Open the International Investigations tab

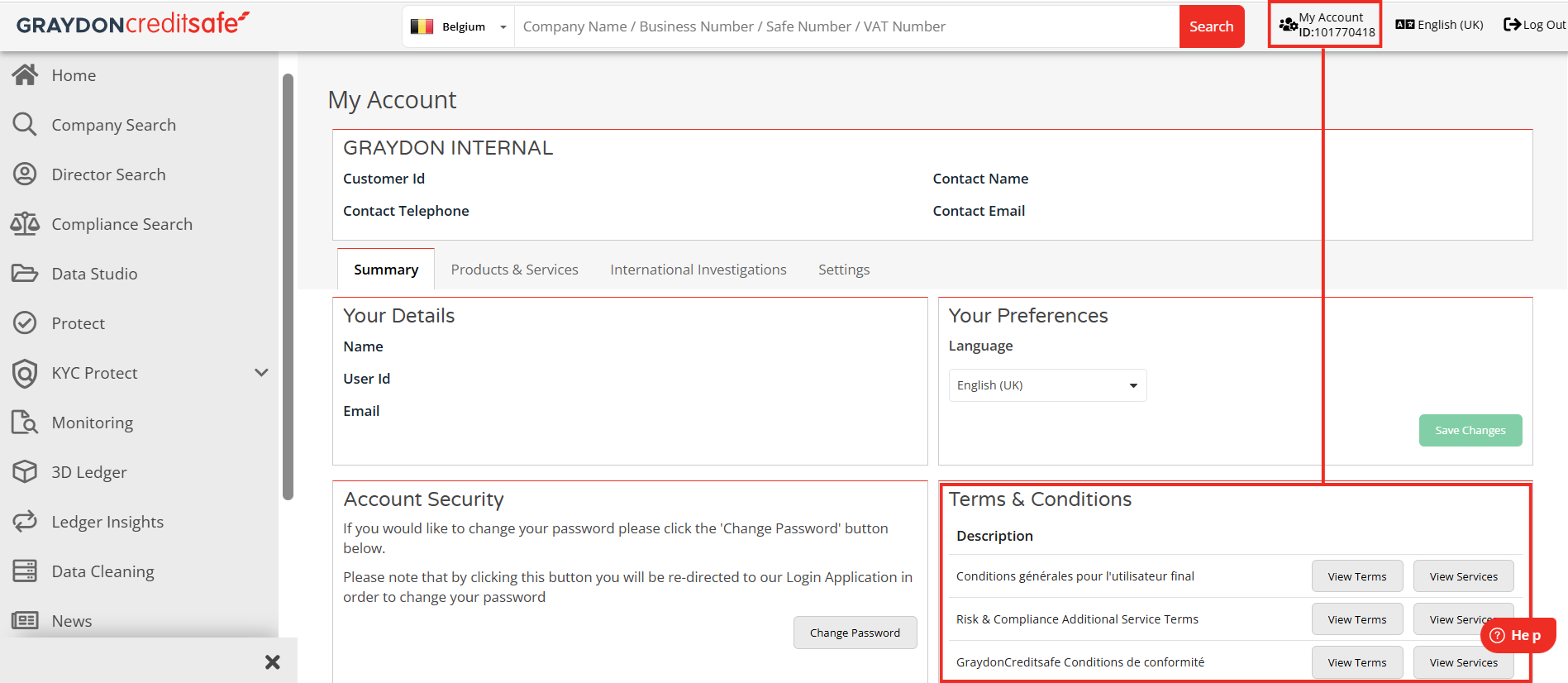click(x=698, y=270)
